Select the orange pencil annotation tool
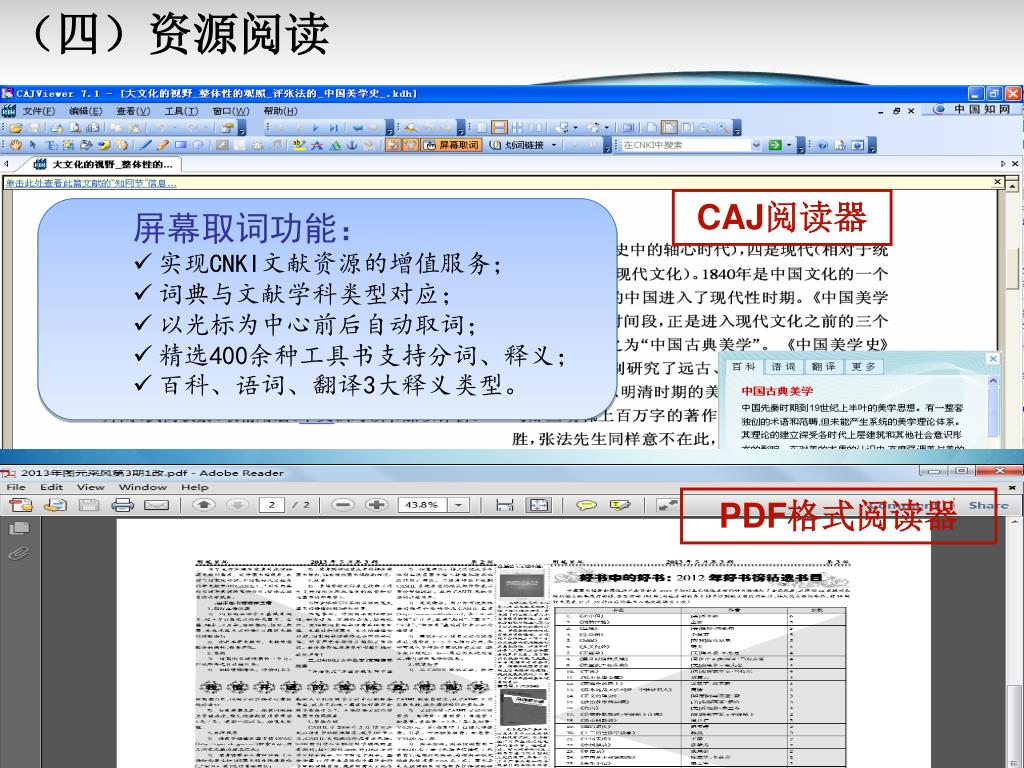The height and width of the screenshot is (768, 1024). pyautogui.click(x=163, y=145)
